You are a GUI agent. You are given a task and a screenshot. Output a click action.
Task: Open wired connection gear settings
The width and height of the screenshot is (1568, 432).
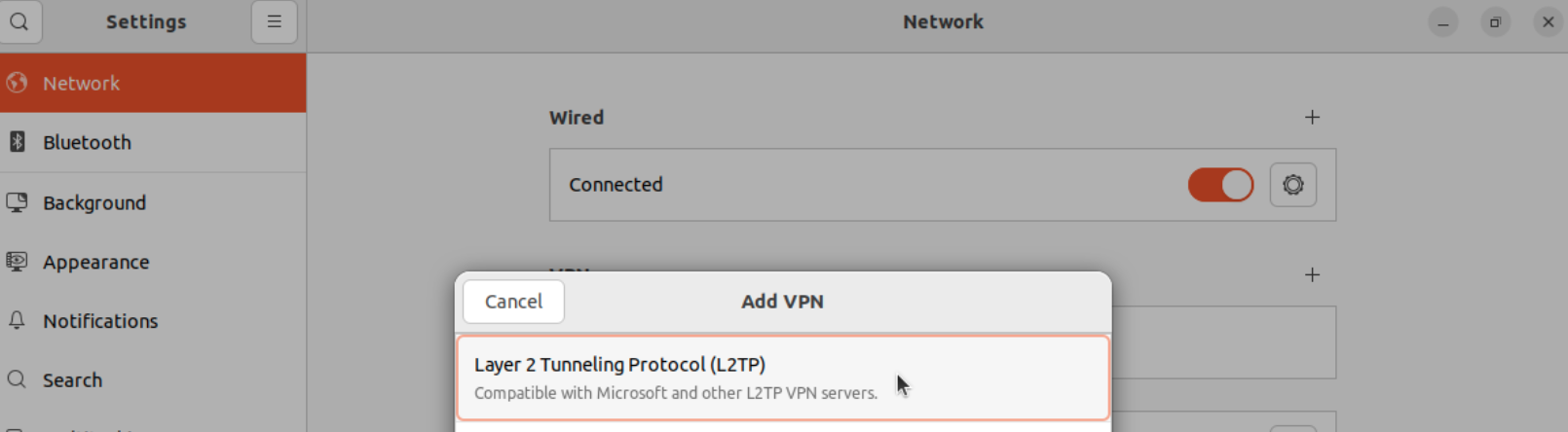pyautogui.click(x=1292, y=185)
